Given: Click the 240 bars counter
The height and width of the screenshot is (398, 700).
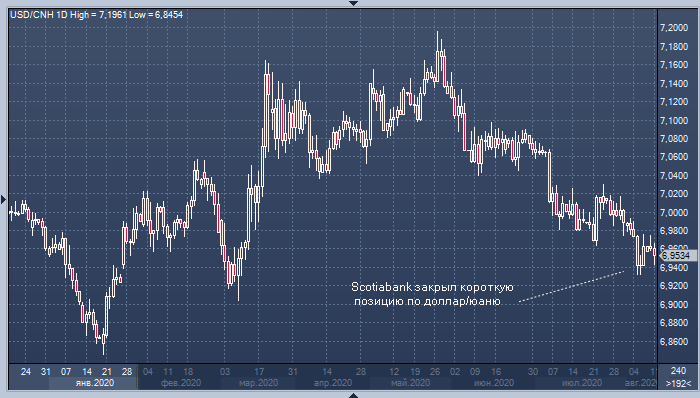Looking at the screenshot, I should tap(678, 371).
